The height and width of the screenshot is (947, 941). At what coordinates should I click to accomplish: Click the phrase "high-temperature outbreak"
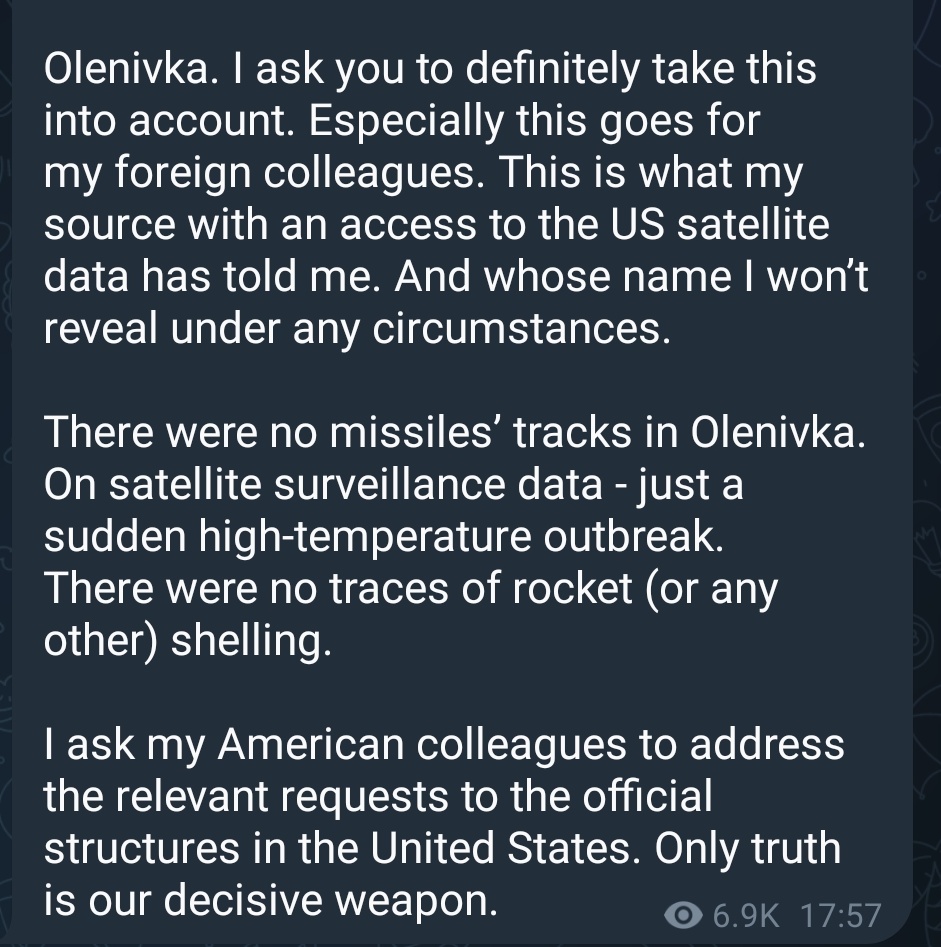point(460,538)
